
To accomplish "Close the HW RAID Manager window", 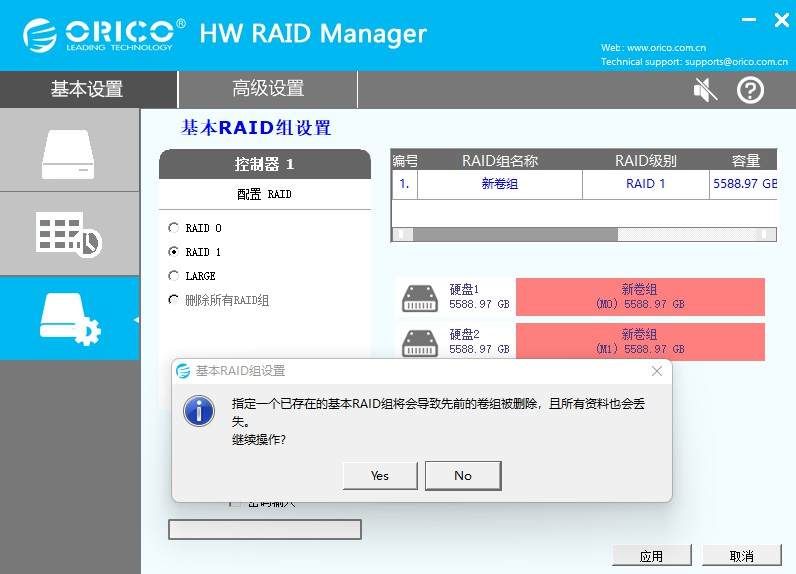I will pos(781,20).
